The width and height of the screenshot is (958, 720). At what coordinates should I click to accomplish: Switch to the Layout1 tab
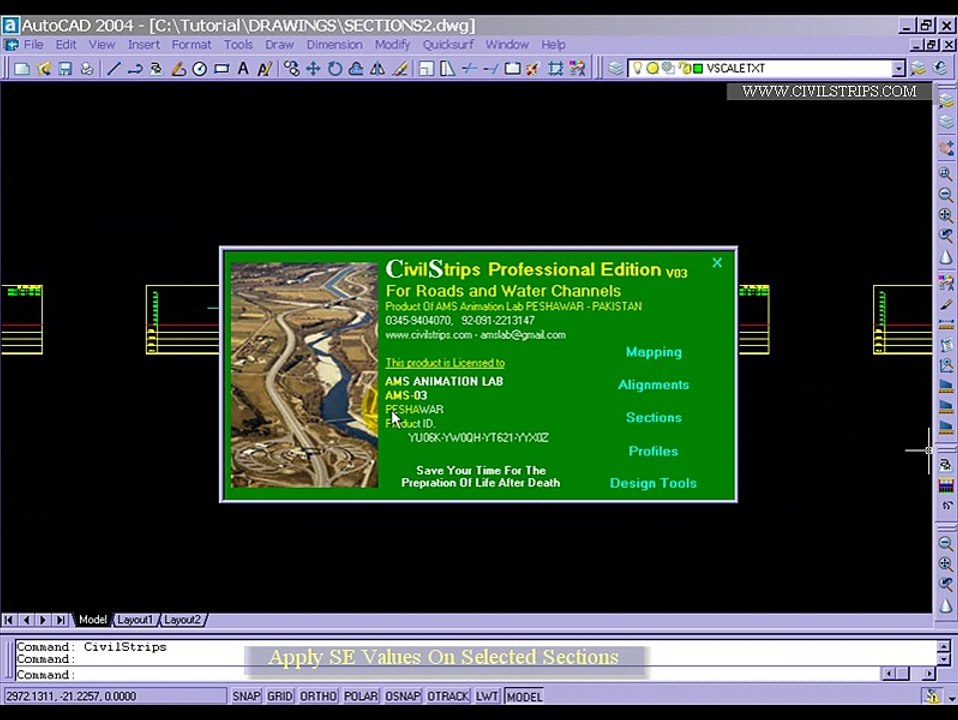pos(134,620)
